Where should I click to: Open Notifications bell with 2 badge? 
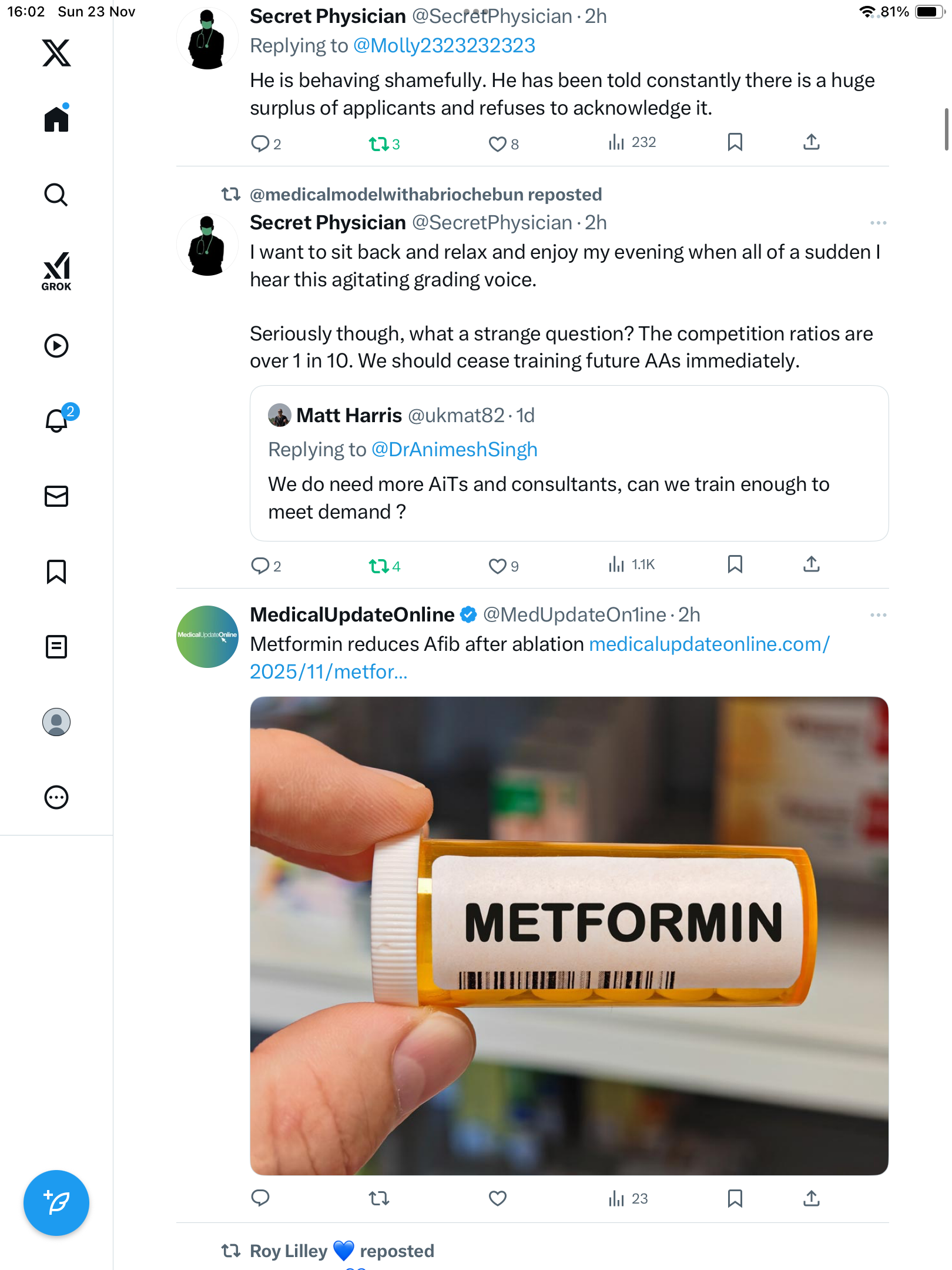[x=57, y=420]
